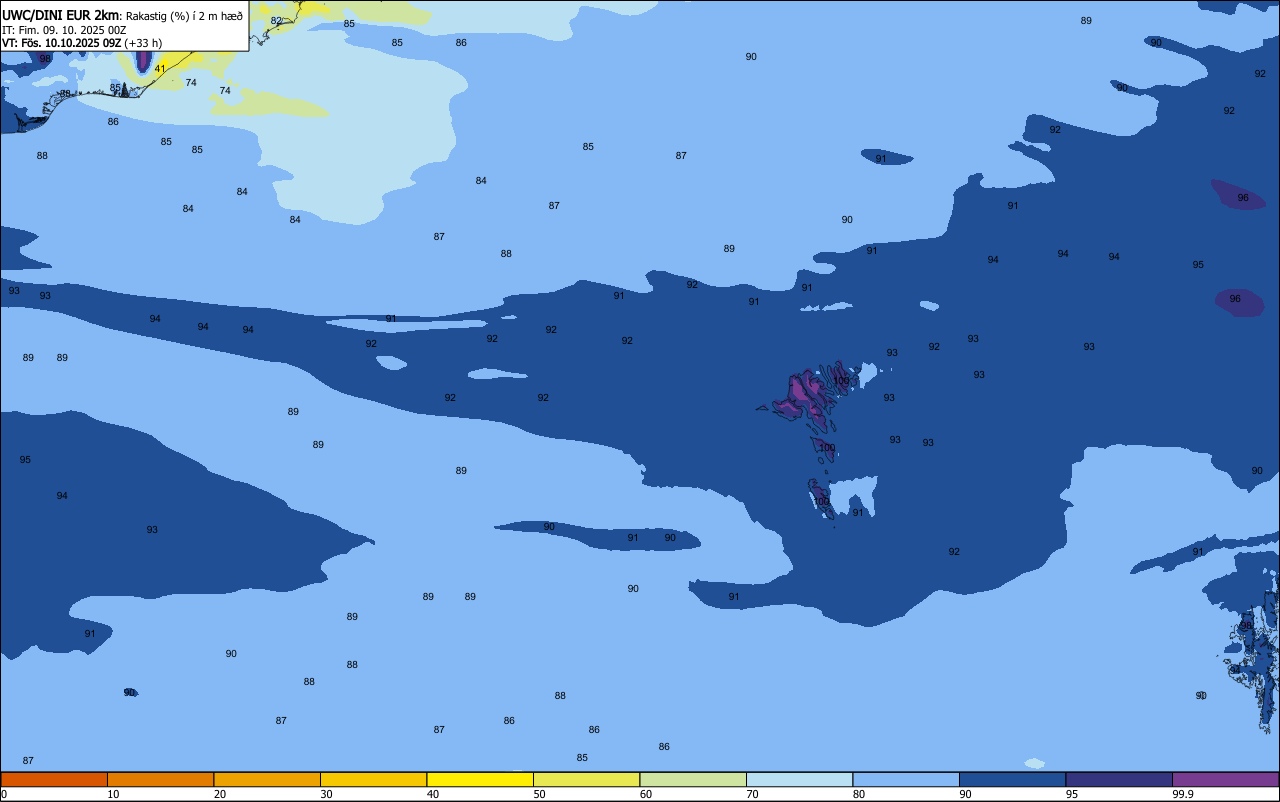Click the "(+33 h)" forecast offset text
This screenshot has height=802, width=1280.
tap(143, 43)
